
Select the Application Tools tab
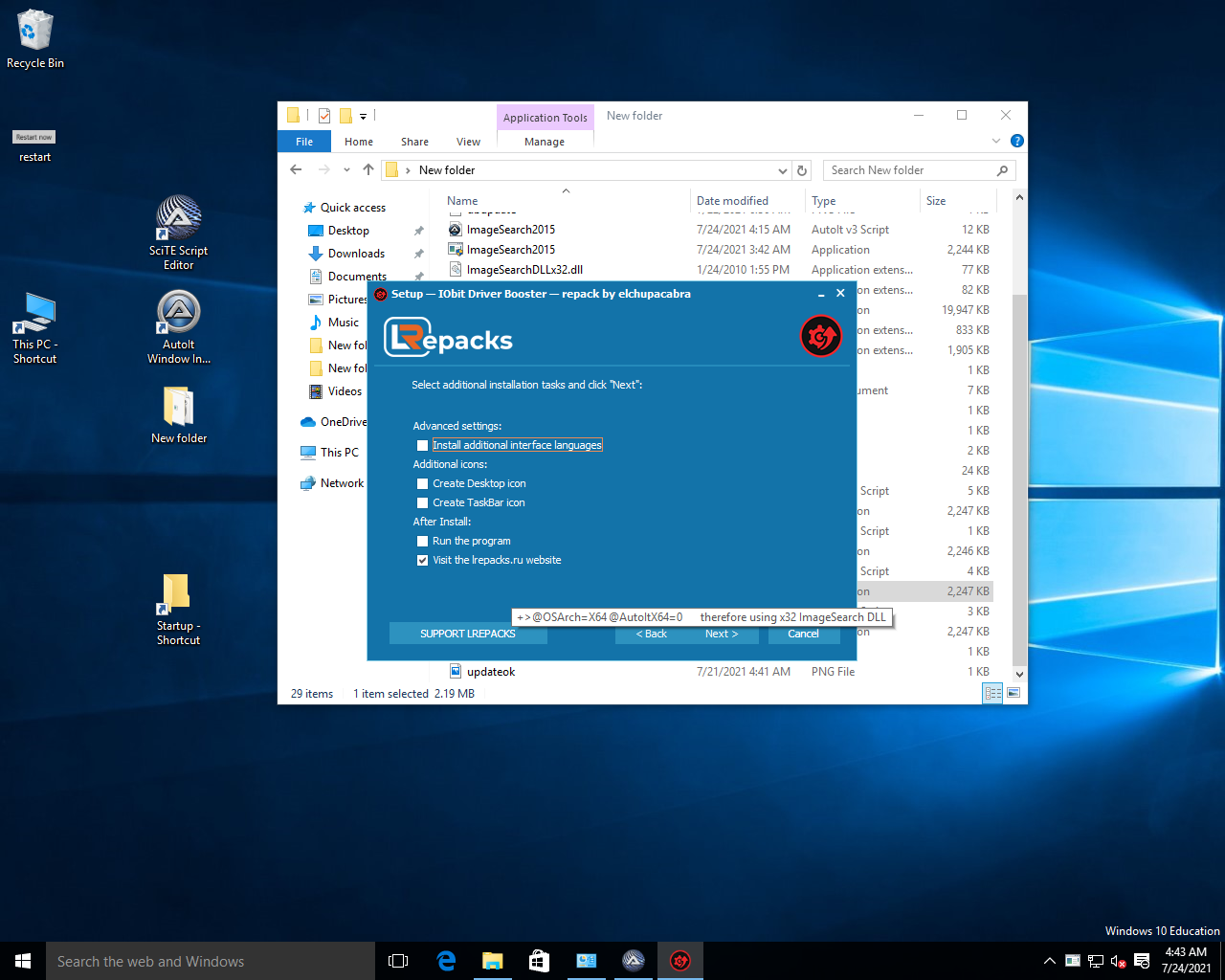click(546, 117)
